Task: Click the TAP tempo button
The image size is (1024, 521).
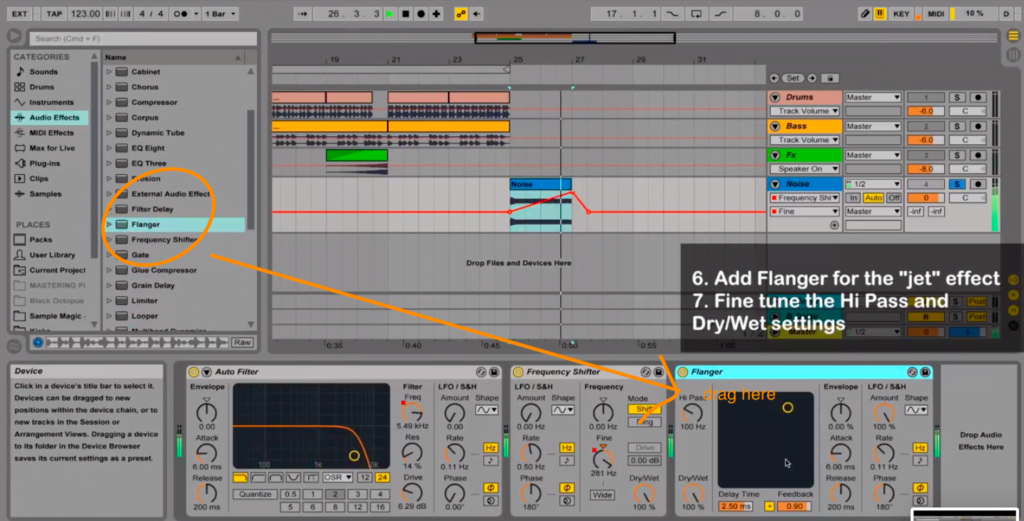Action: 54,14
